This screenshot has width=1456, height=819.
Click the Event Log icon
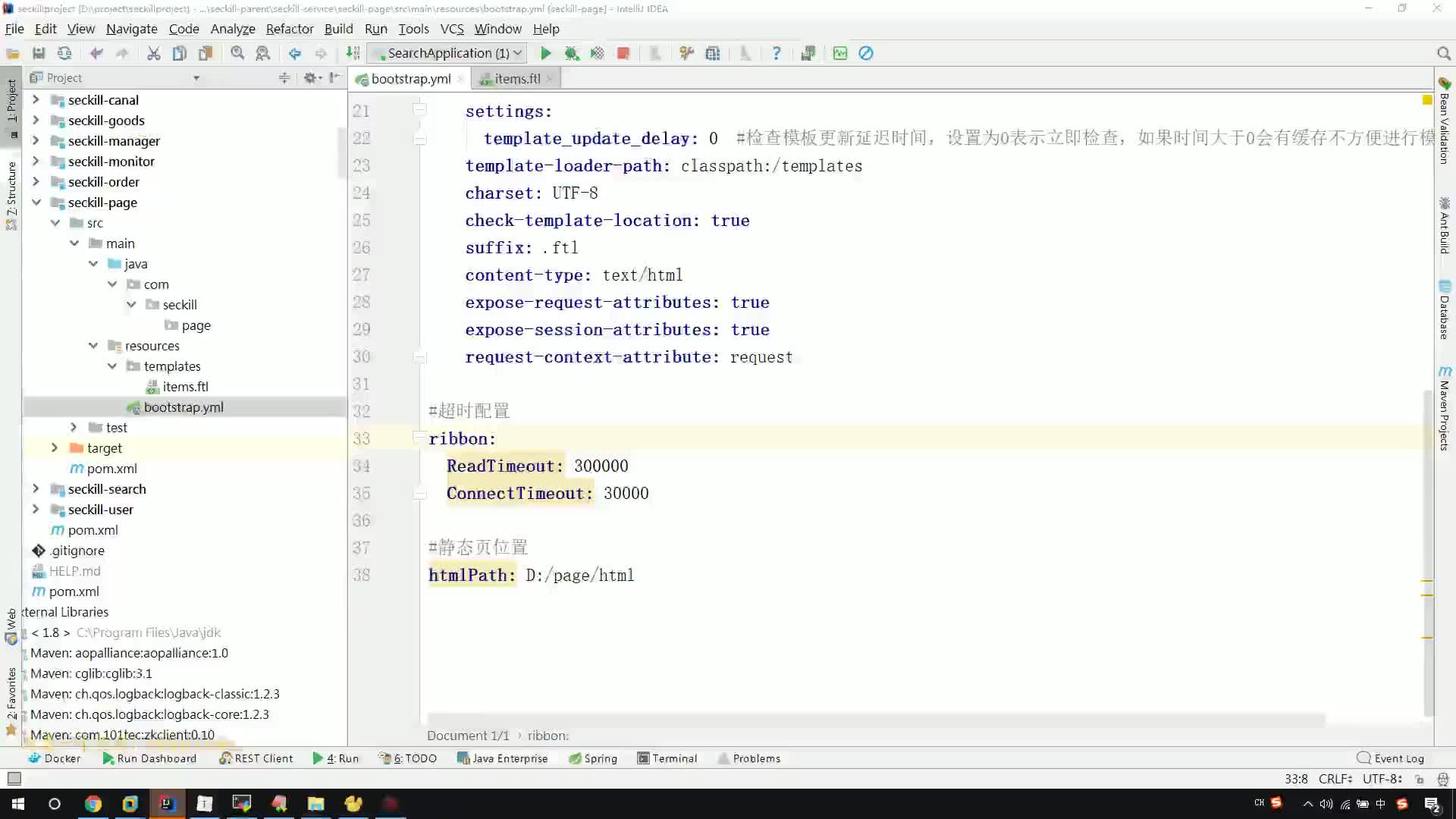click(1363, 758)
